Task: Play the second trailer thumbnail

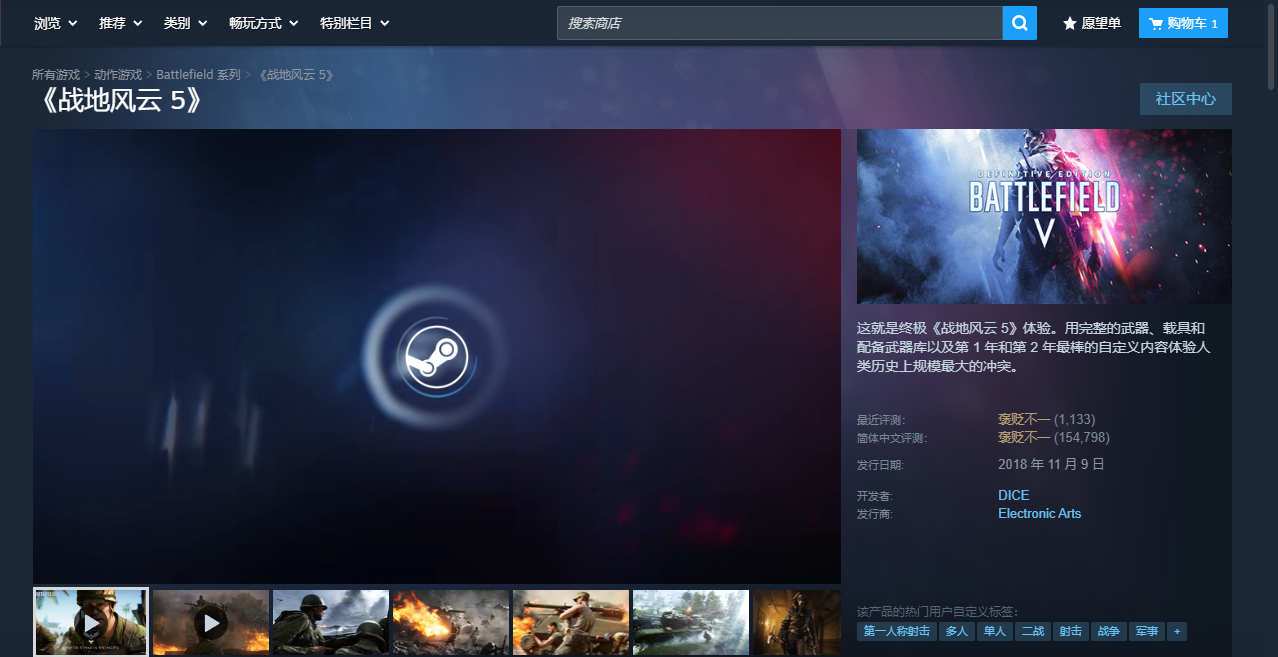Action: point(211,622)
